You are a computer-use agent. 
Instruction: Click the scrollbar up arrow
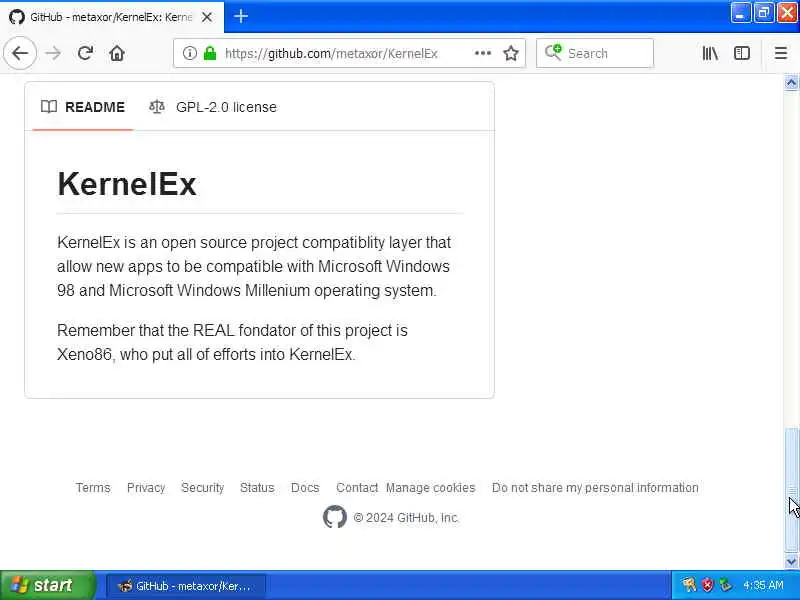tap(791, 82)
